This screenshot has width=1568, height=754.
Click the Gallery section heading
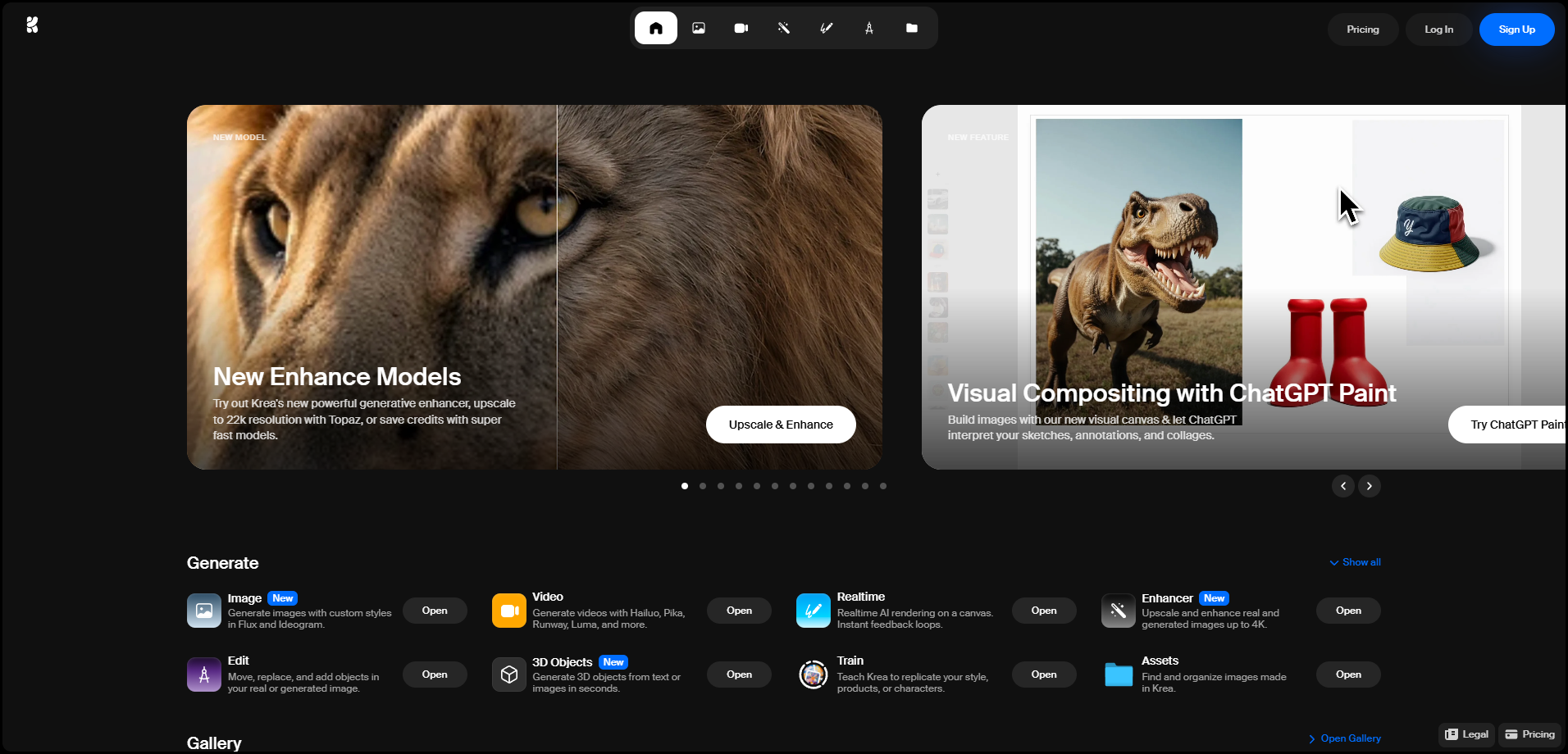point(214,743)
